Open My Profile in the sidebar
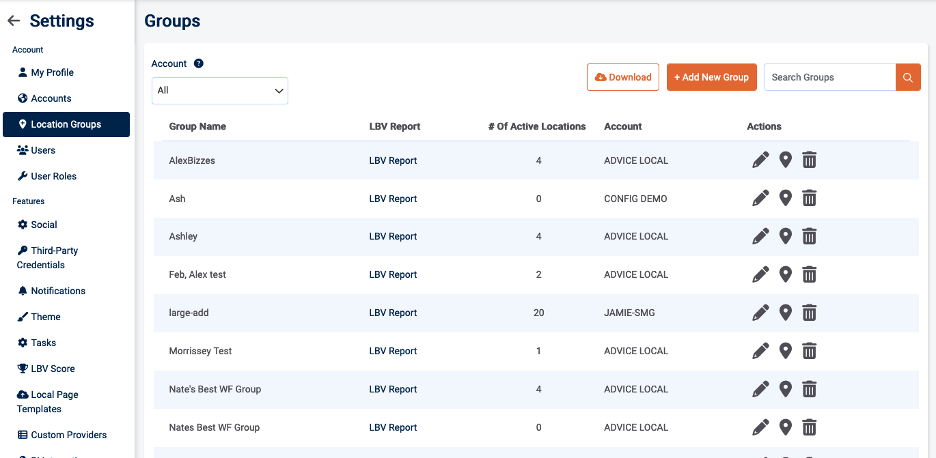936x458 pixels. coord(51,73)
